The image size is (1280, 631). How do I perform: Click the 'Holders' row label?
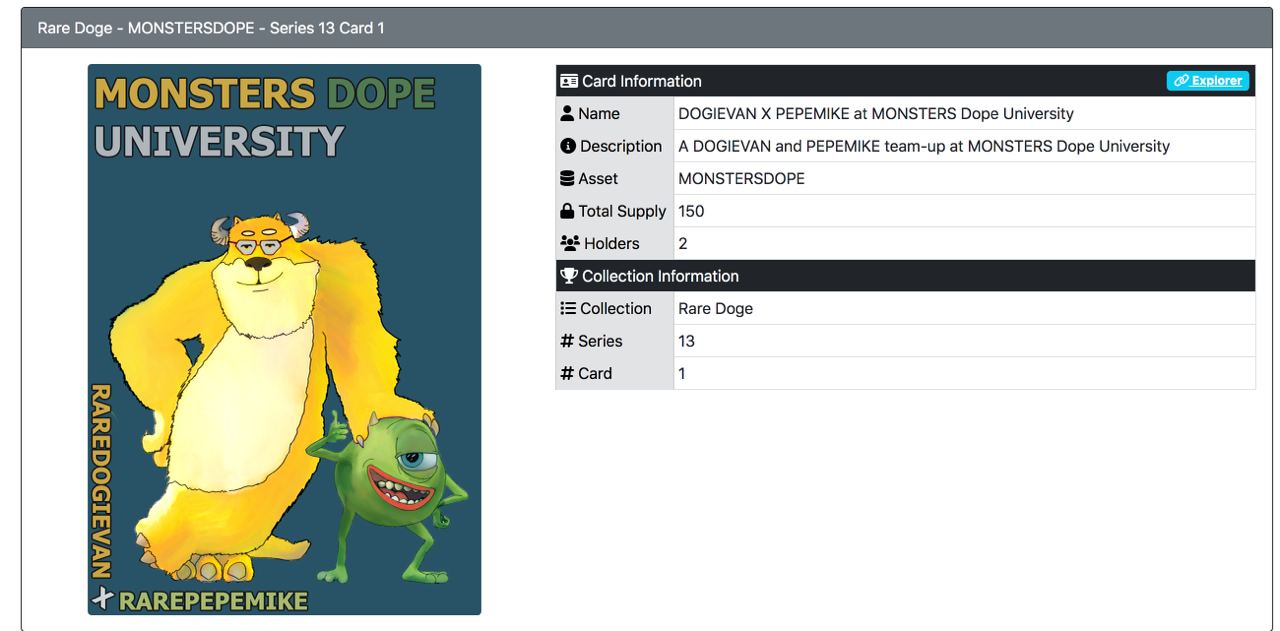click(x=612, y=244)
